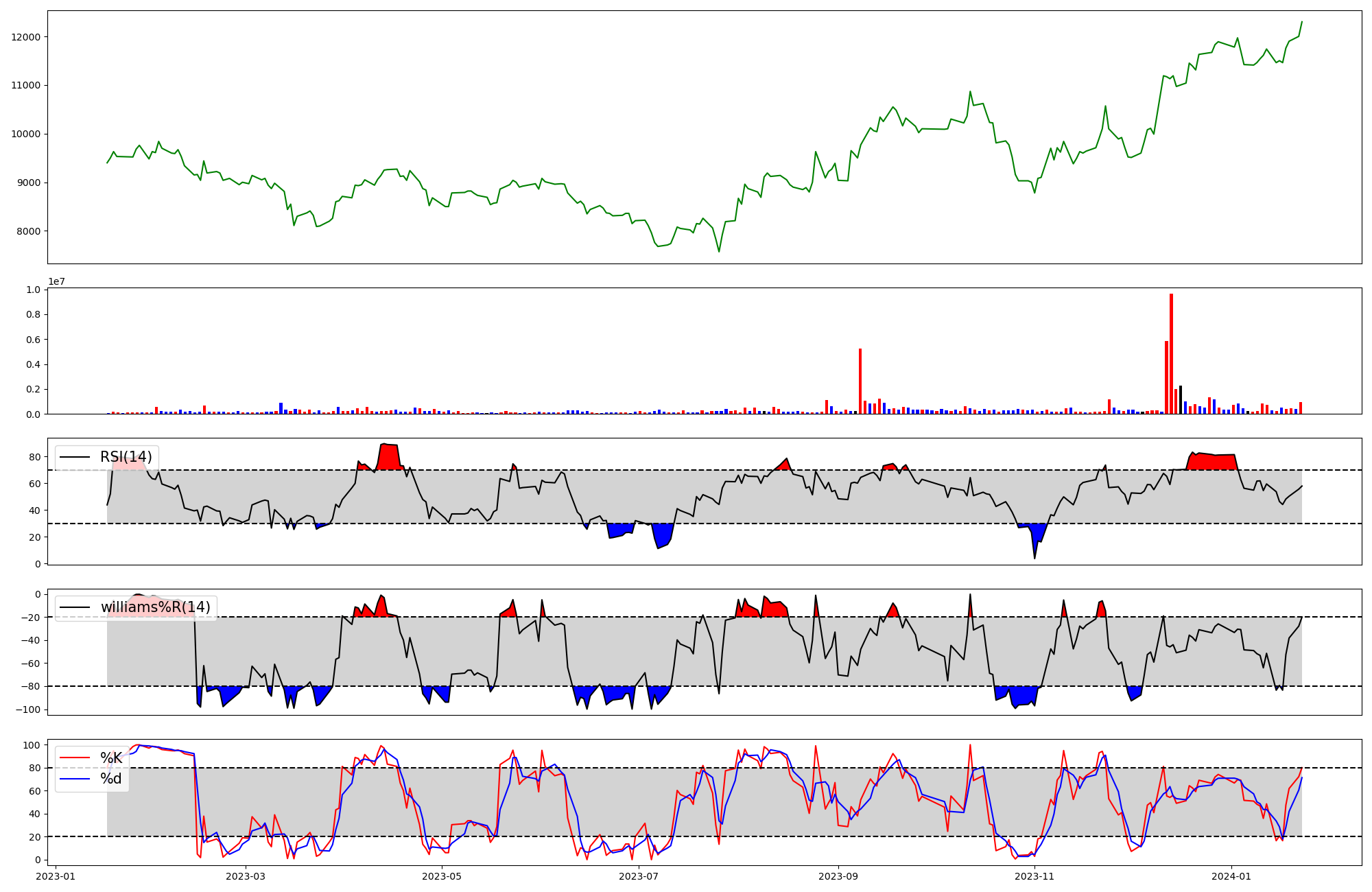Click the 2023-11 date axis label

(x=1034, y=876)
